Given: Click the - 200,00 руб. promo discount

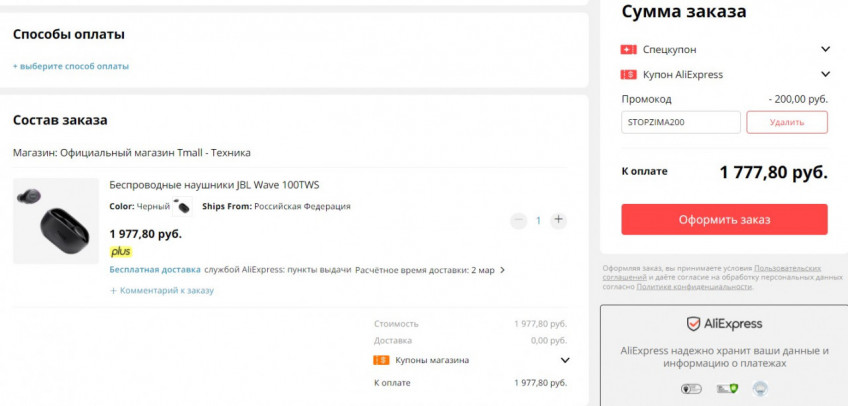Looking at the screenshot, I should point(798,100).
